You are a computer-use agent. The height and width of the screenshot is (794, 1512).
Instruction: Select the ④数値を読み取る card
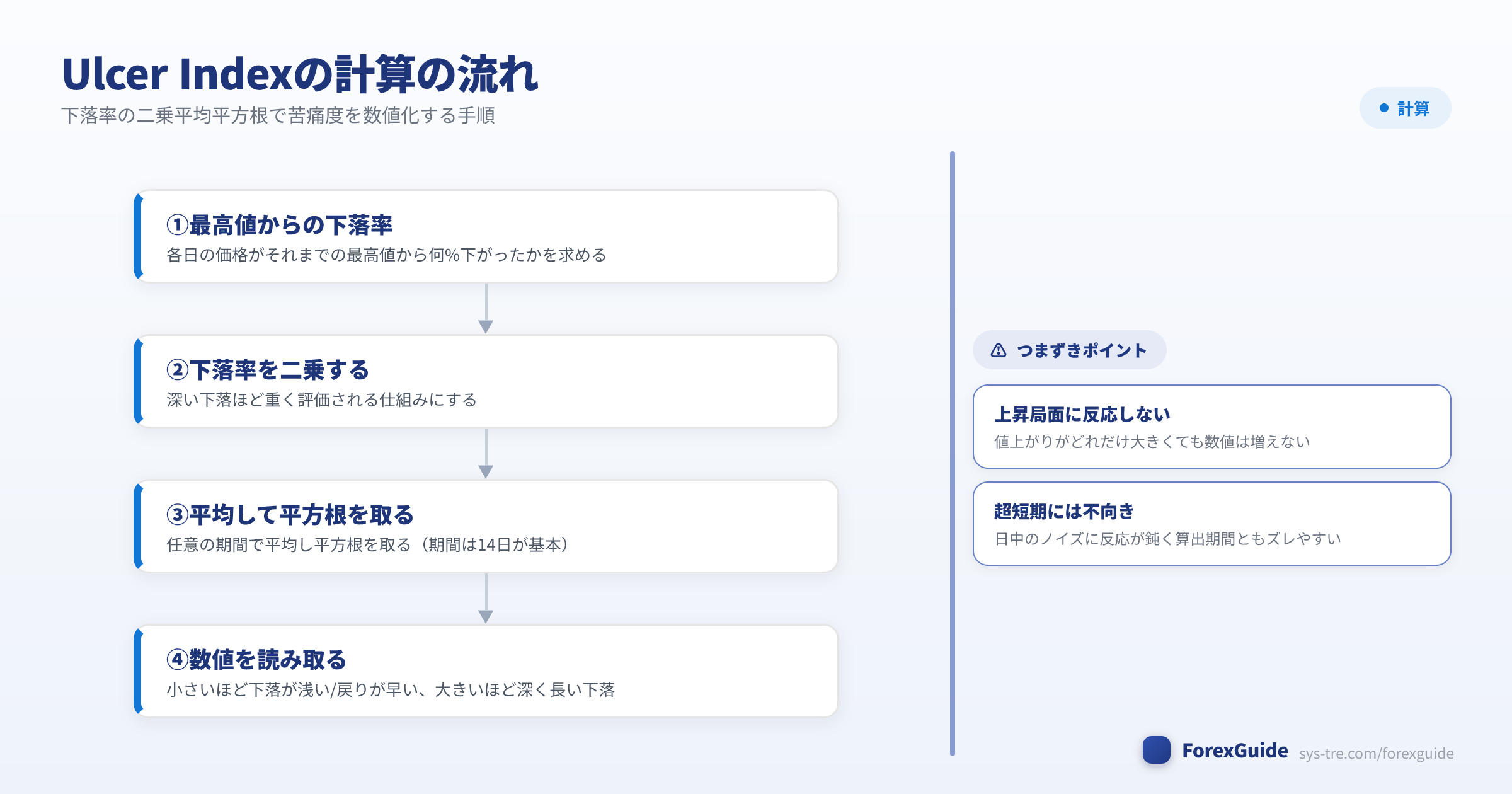(486, 671)
